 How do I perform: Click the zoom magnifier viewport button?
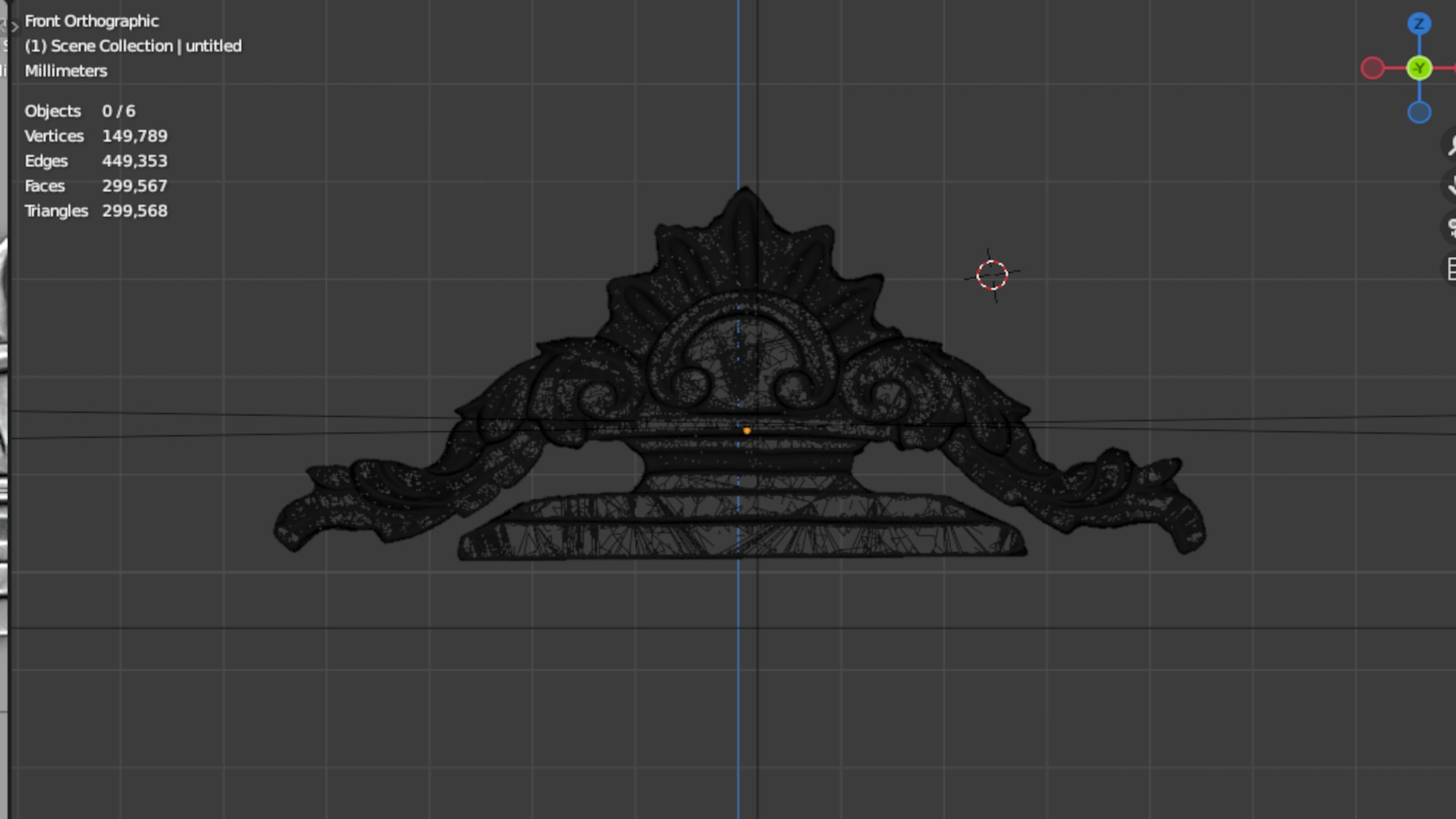point(1450,145)
